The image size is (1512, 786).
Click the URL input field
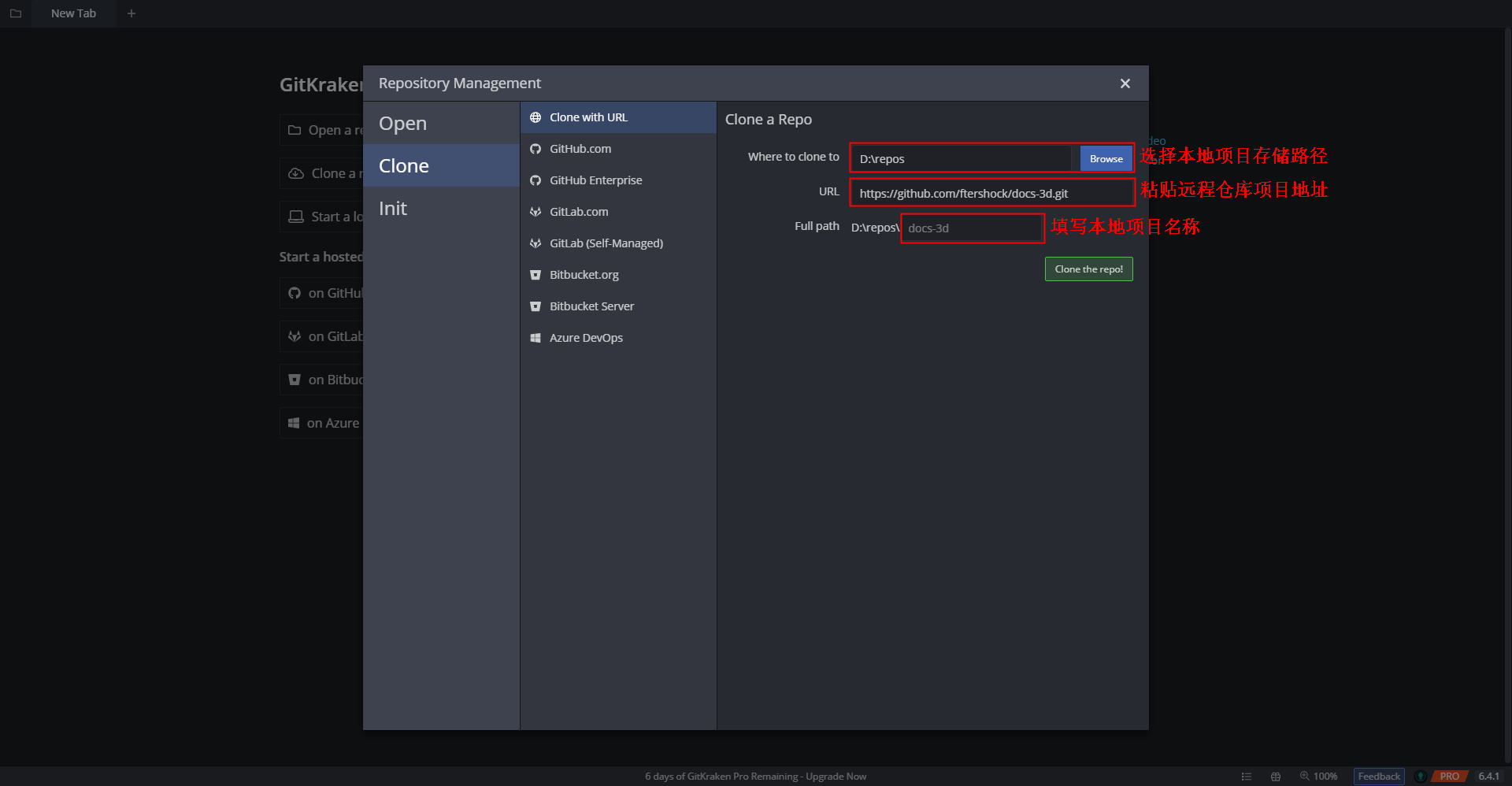[x=991, y=193]
